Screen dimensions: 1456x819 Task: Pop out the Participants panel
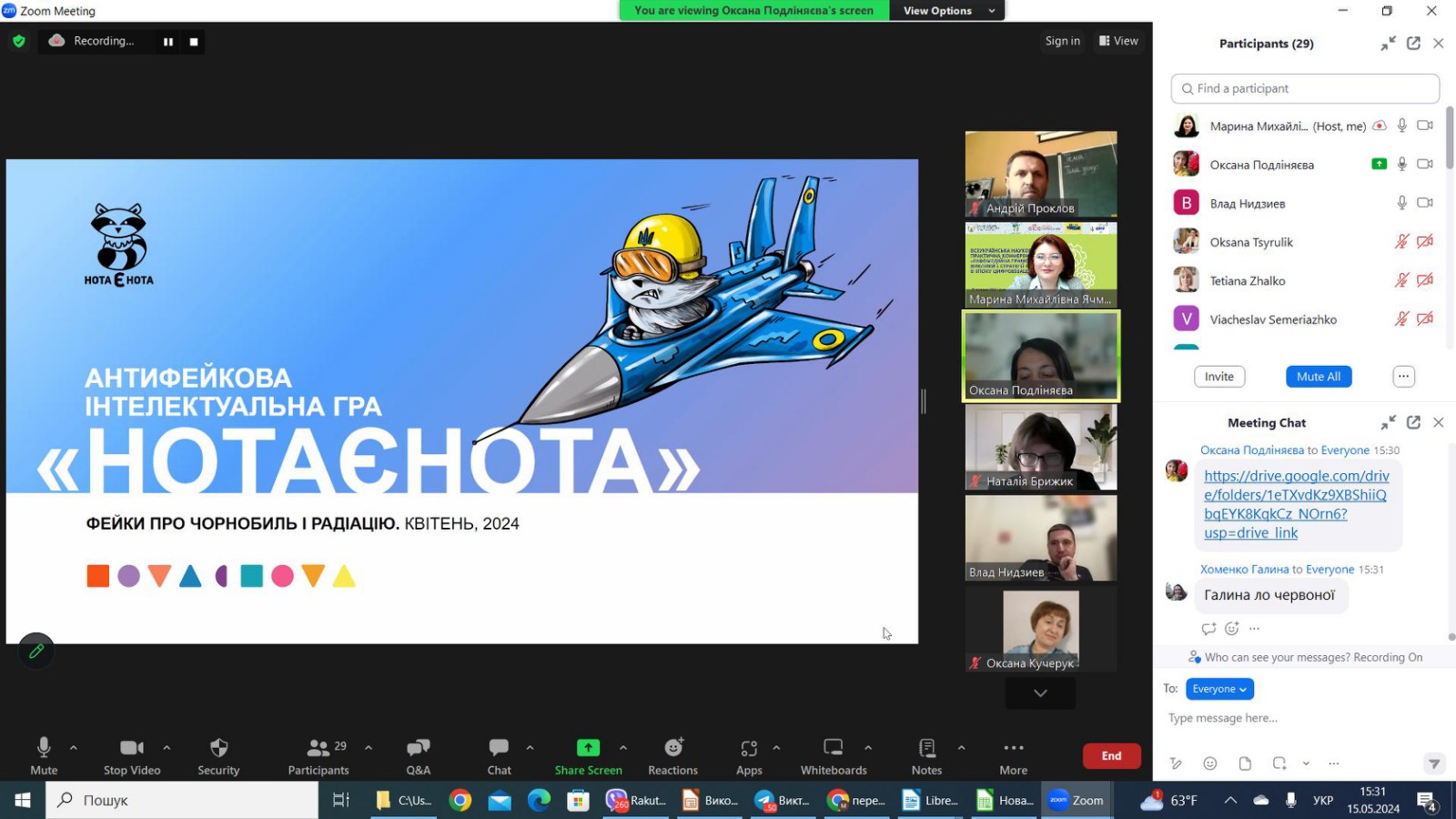(1413, 44)
